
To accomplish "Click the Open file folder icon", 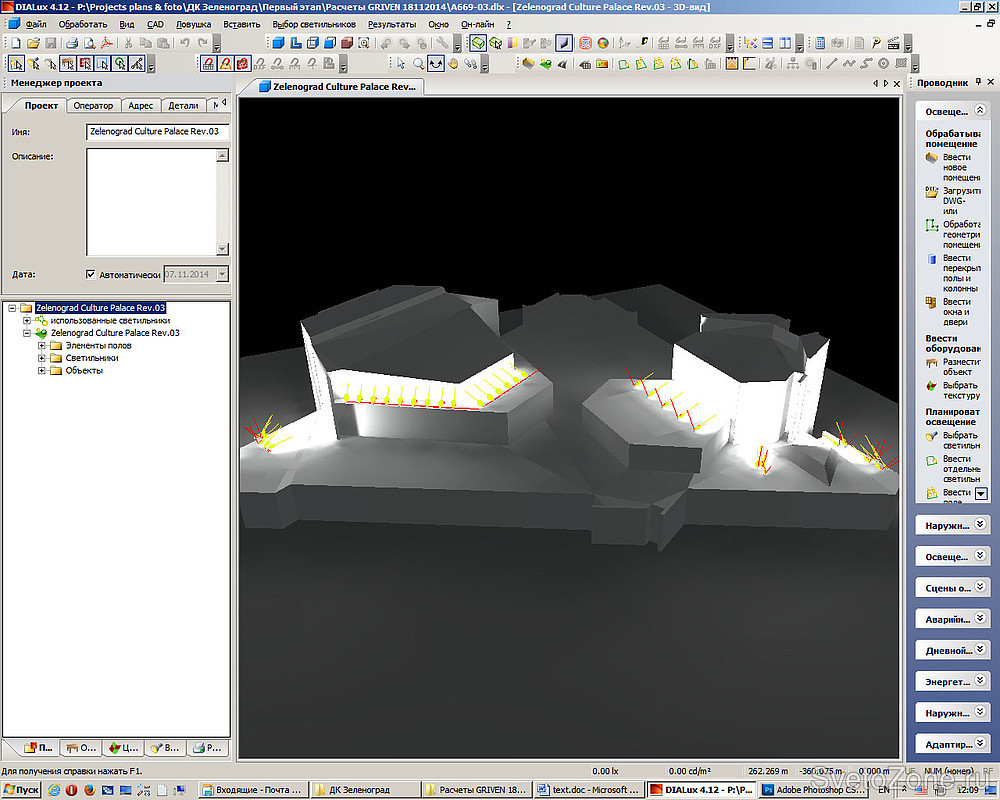I will (33, 43).
